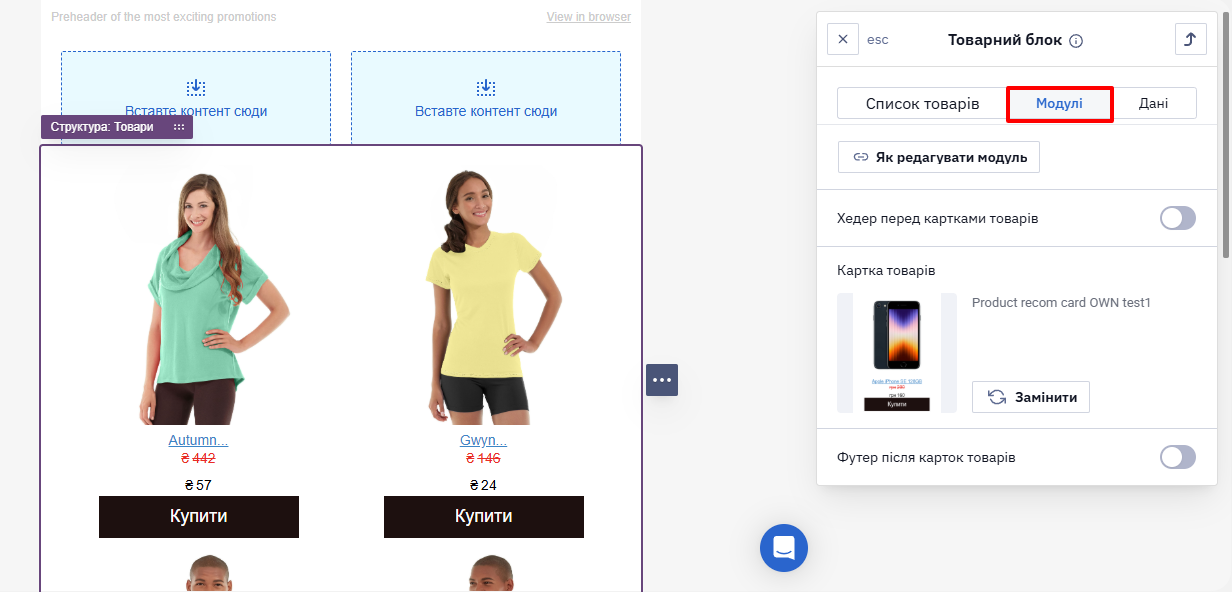
Task: Click Купити under the Autumn product
Action: pos(199,517)
